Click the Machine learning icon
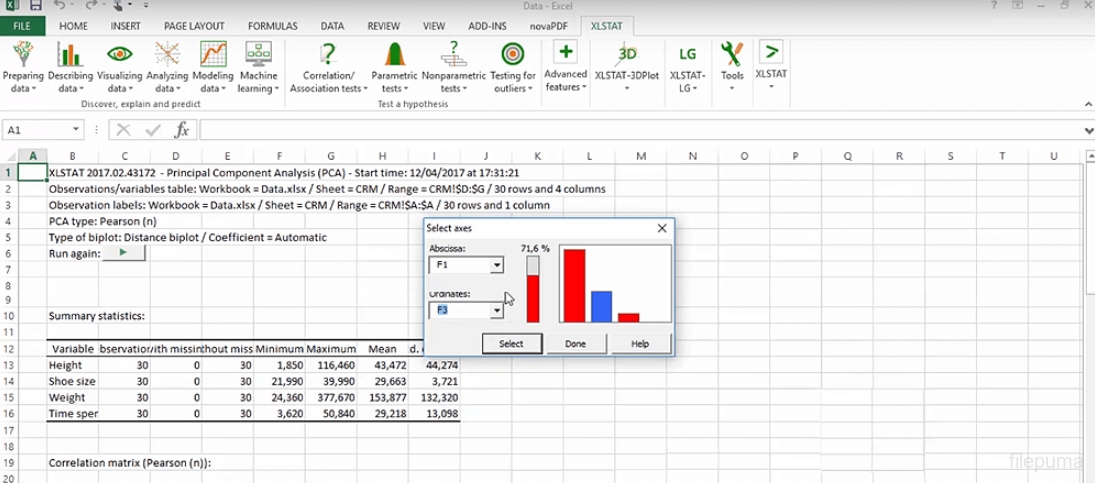The image size is (1095, 483). point(259,54)
